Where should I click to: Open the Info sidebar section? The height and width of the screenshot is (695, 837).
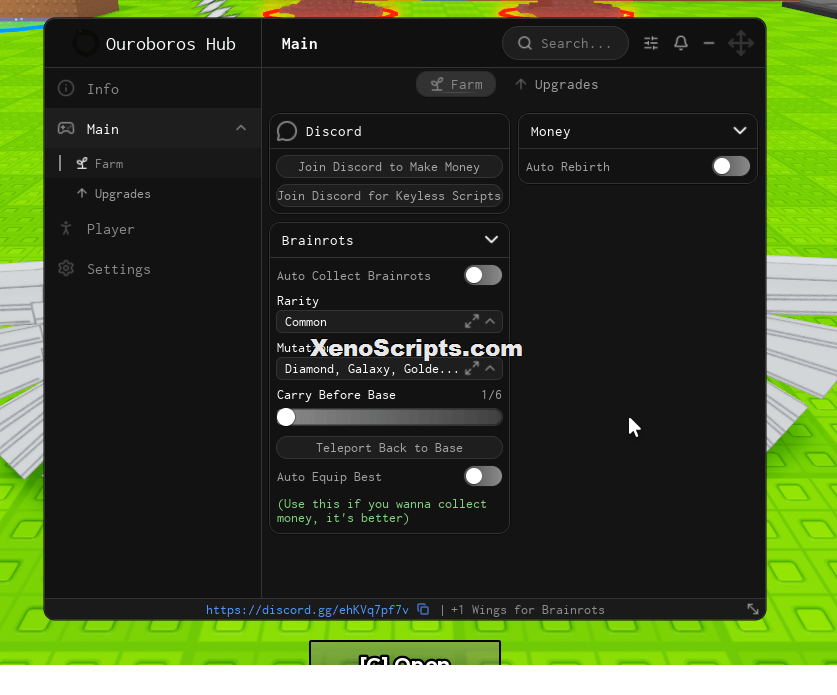(153, 88)
